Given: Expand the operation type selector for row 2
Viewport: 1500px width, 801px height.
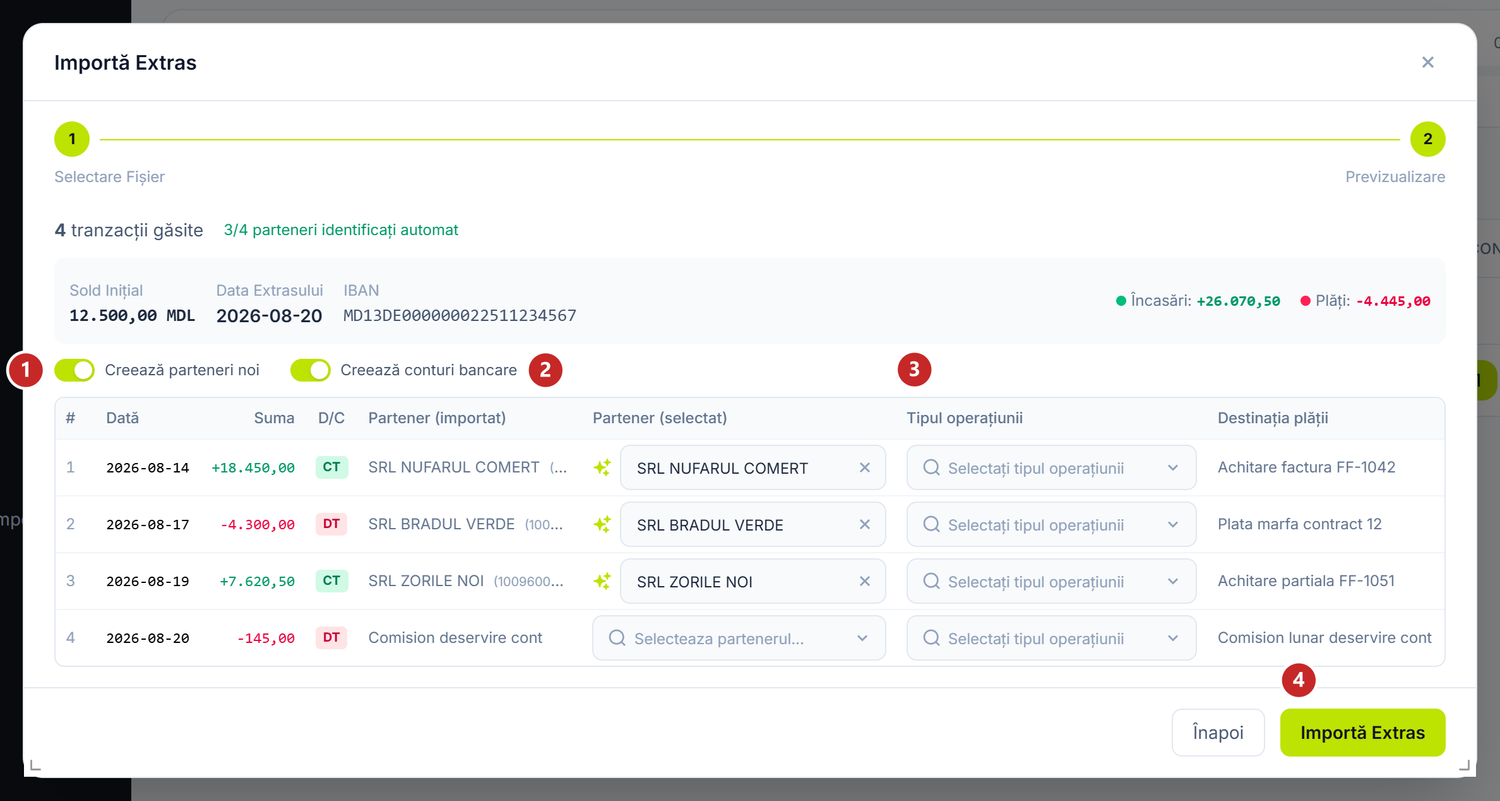Looking at the screenshot, I should click(1051, 525).
